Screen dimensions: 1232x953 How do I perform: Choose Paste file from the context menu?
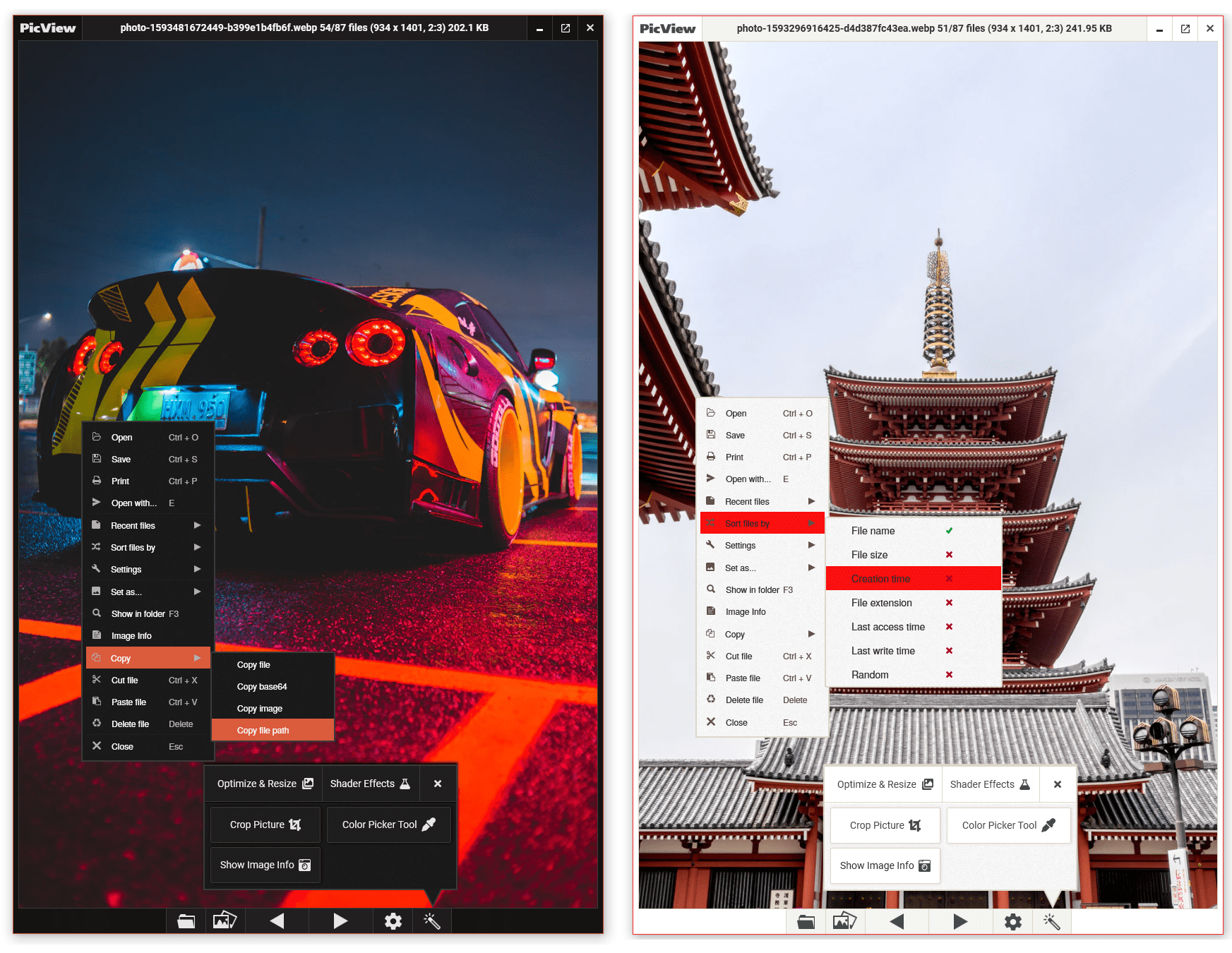point(129,702)
